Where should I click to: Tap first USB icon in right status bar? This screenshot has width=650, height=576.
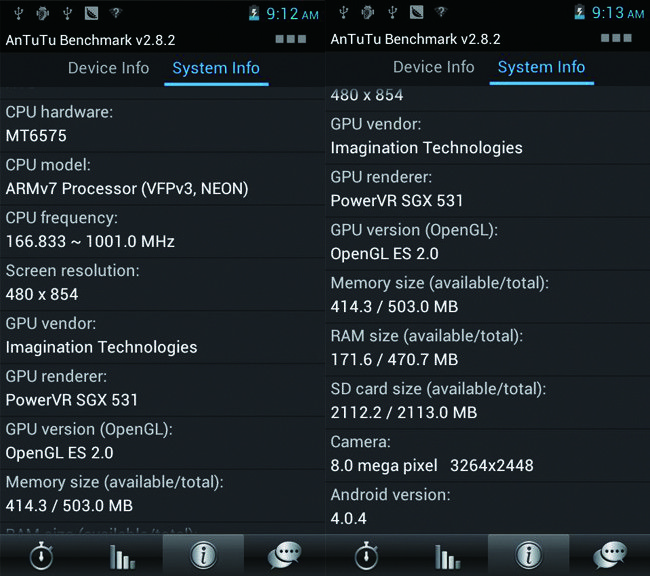[343, 12]
